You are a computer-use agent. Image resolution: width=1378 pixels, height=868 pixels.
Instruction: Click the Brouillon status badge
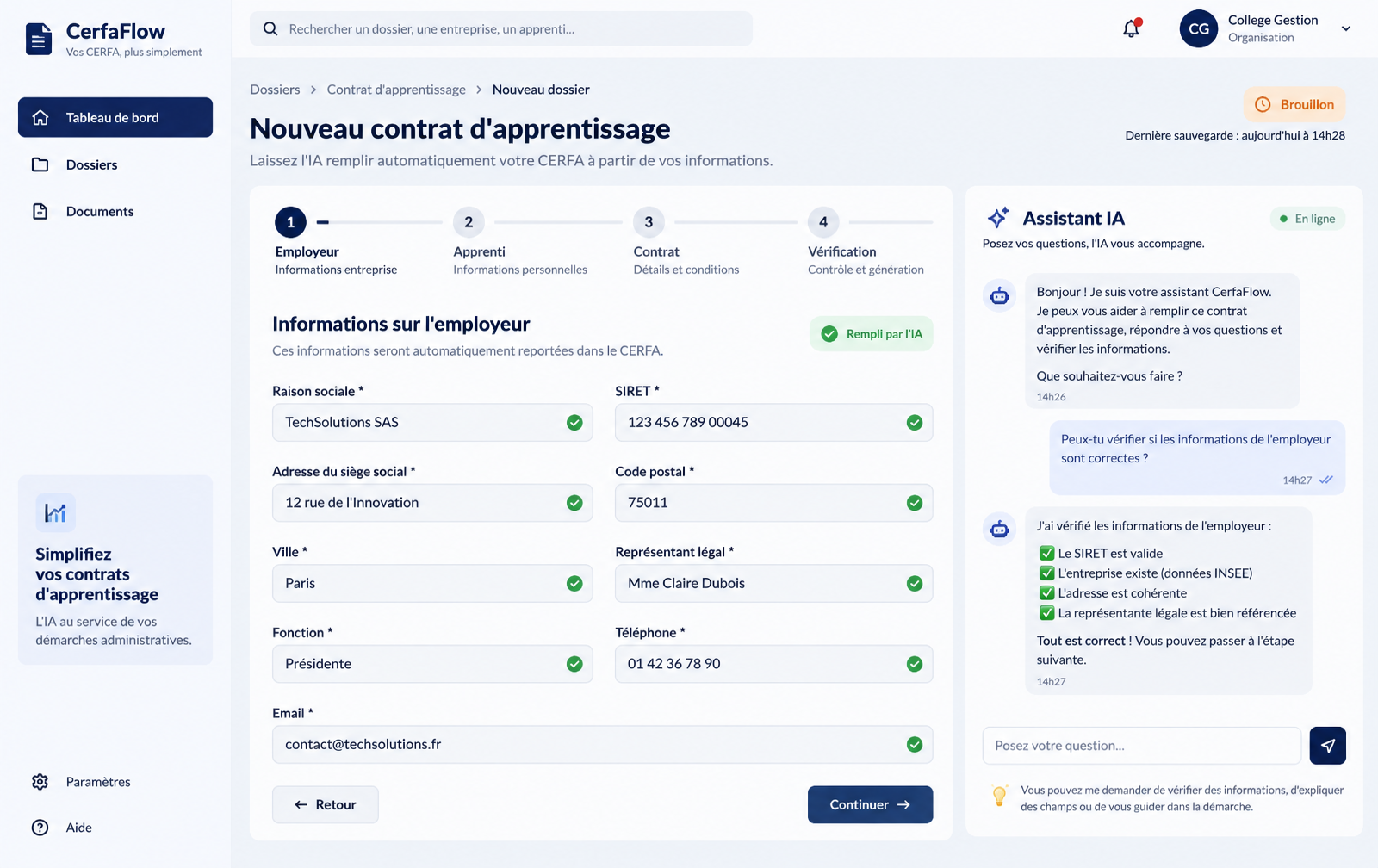[1294, 104]
